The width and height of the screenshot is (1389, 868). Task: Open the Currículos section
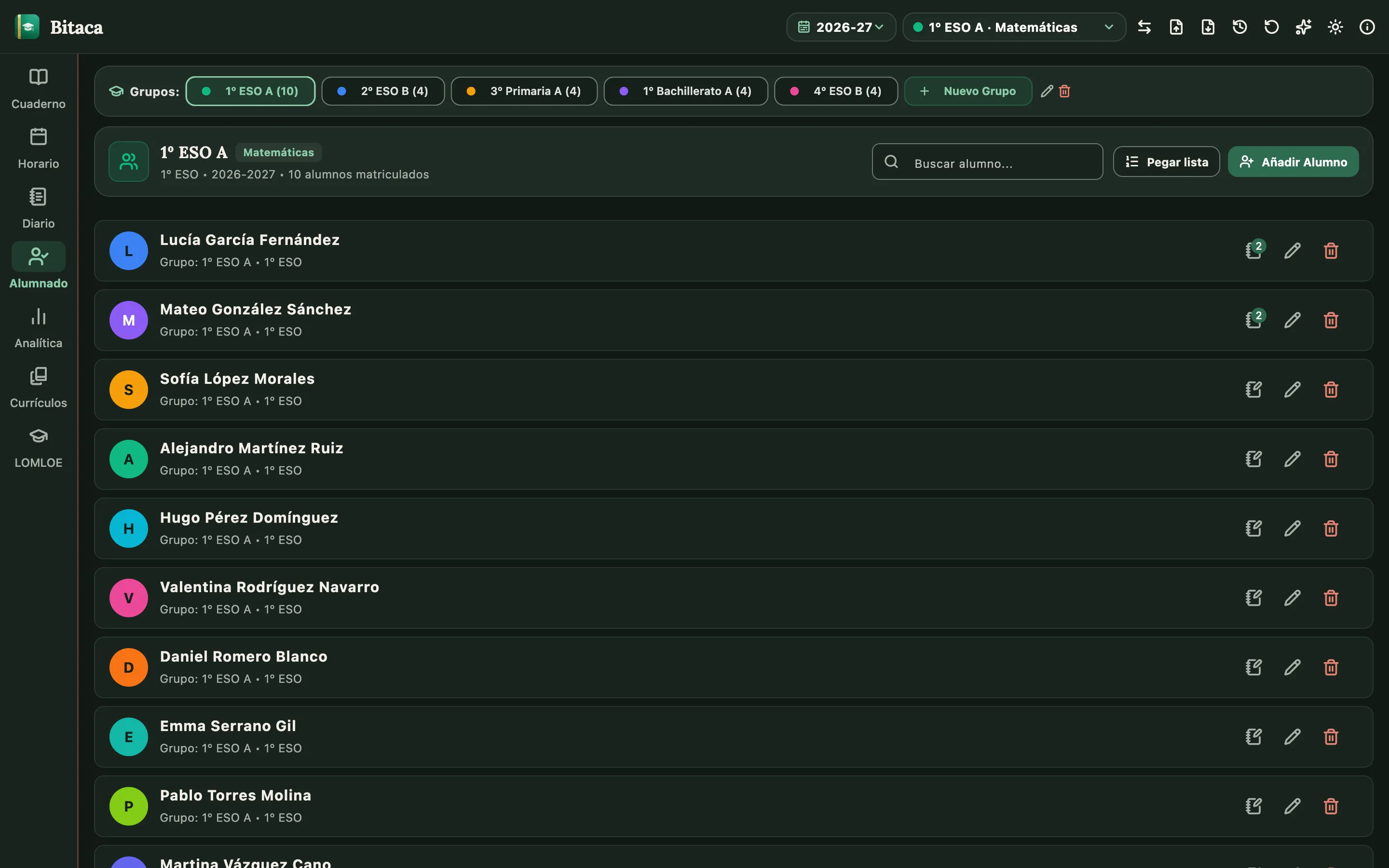39,388
